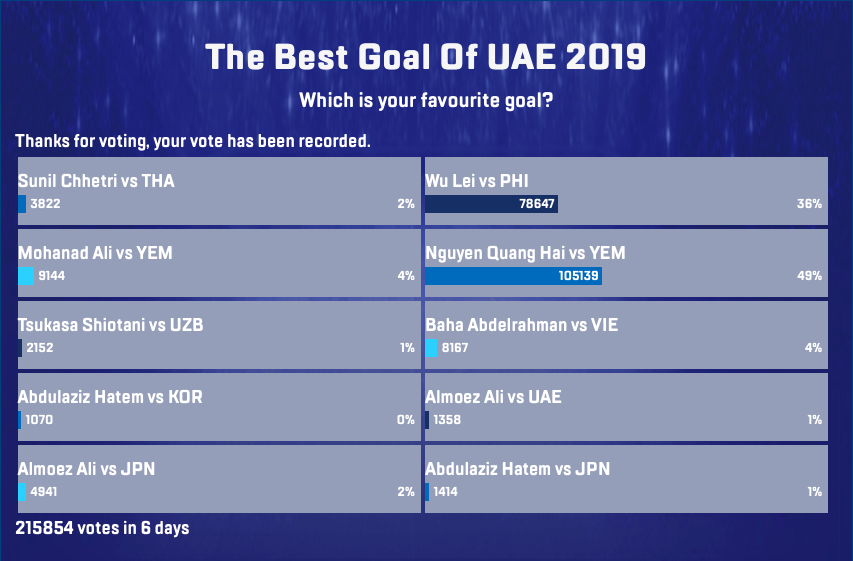This screenshot has width=853, height=561.
Task: Click the 8167 vote bar for Baha Abdelrahman
Action: coord(431,348)
